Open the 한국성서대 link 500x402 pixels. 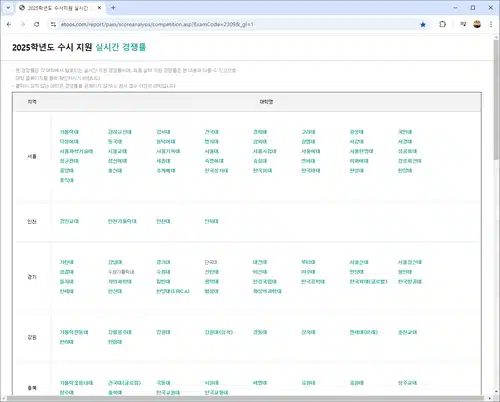click(216, 171)
